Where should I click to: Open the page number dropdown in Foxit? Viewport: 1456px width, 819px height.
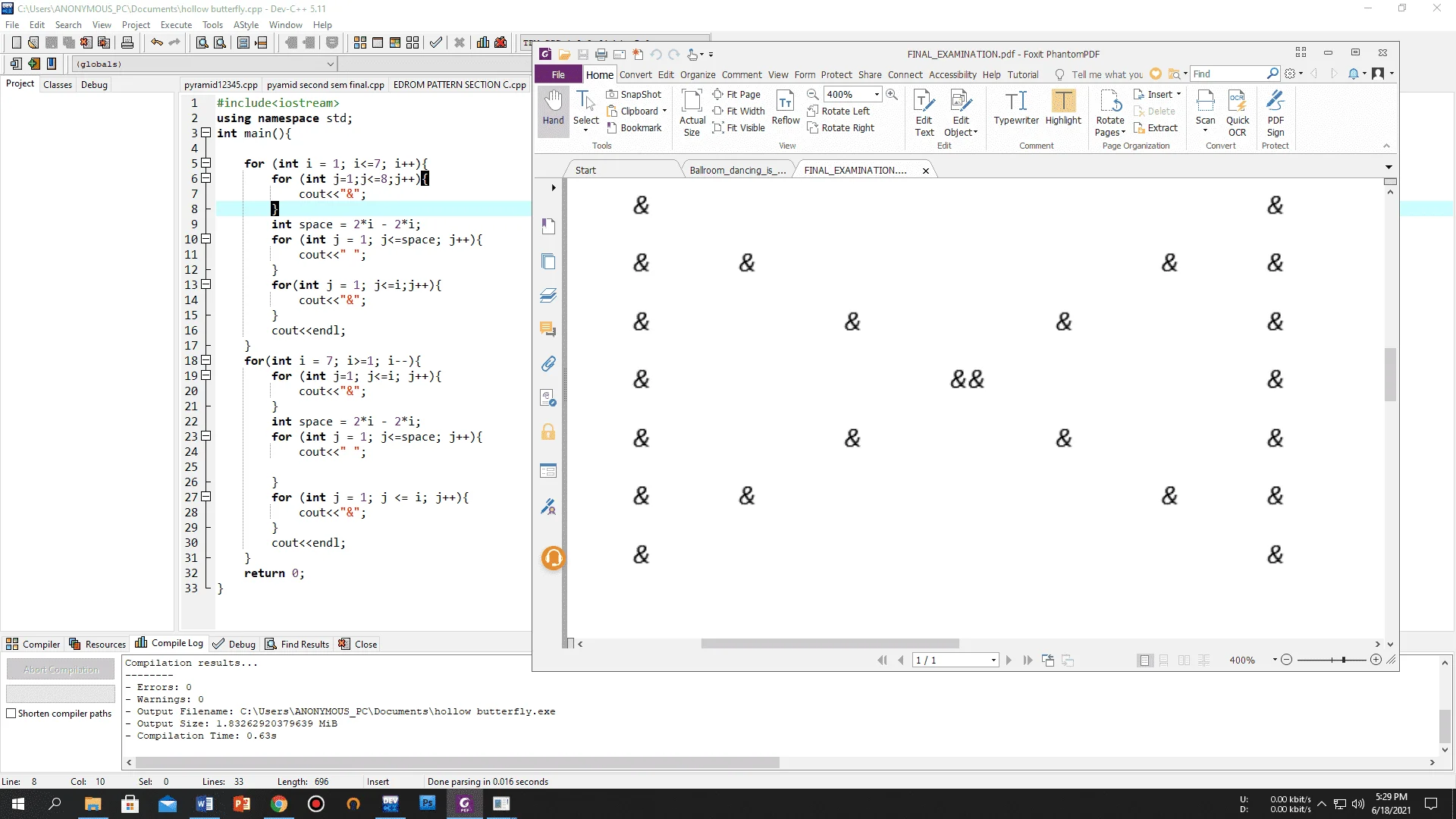tap(993, 661)
